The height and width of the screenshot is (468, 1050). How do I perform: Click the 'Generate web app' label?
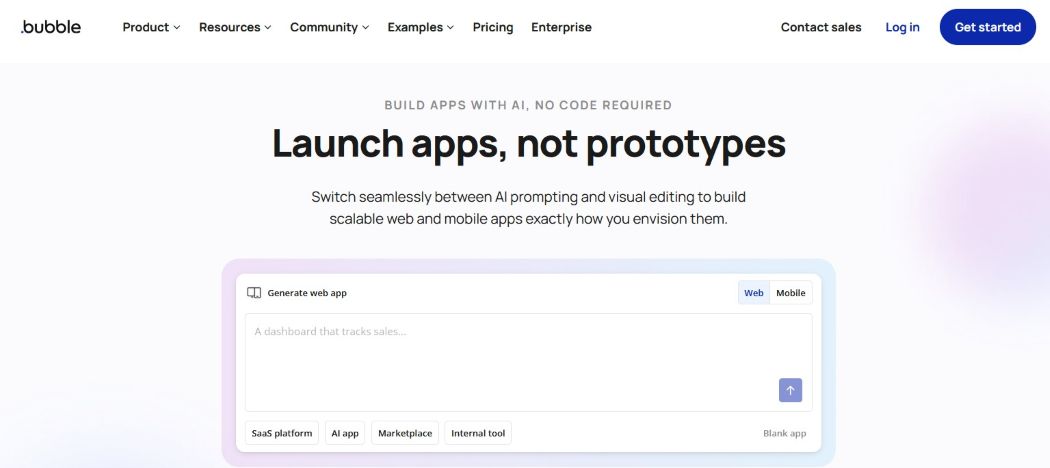coord(307,293)
